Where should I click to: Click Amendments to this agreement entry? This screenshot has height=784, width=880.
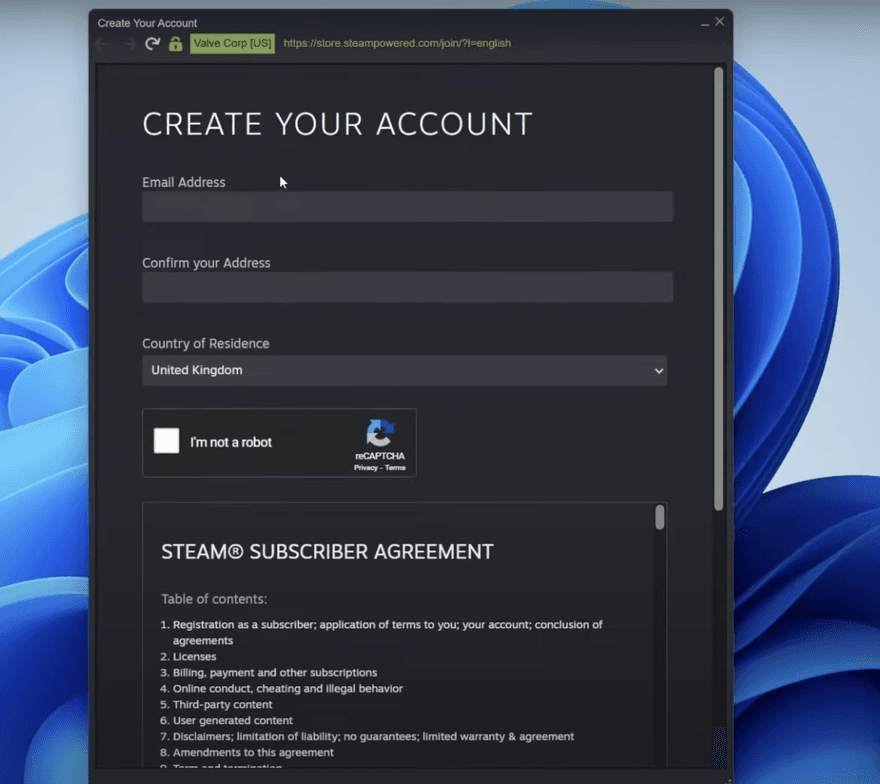[x=253, y=753]
